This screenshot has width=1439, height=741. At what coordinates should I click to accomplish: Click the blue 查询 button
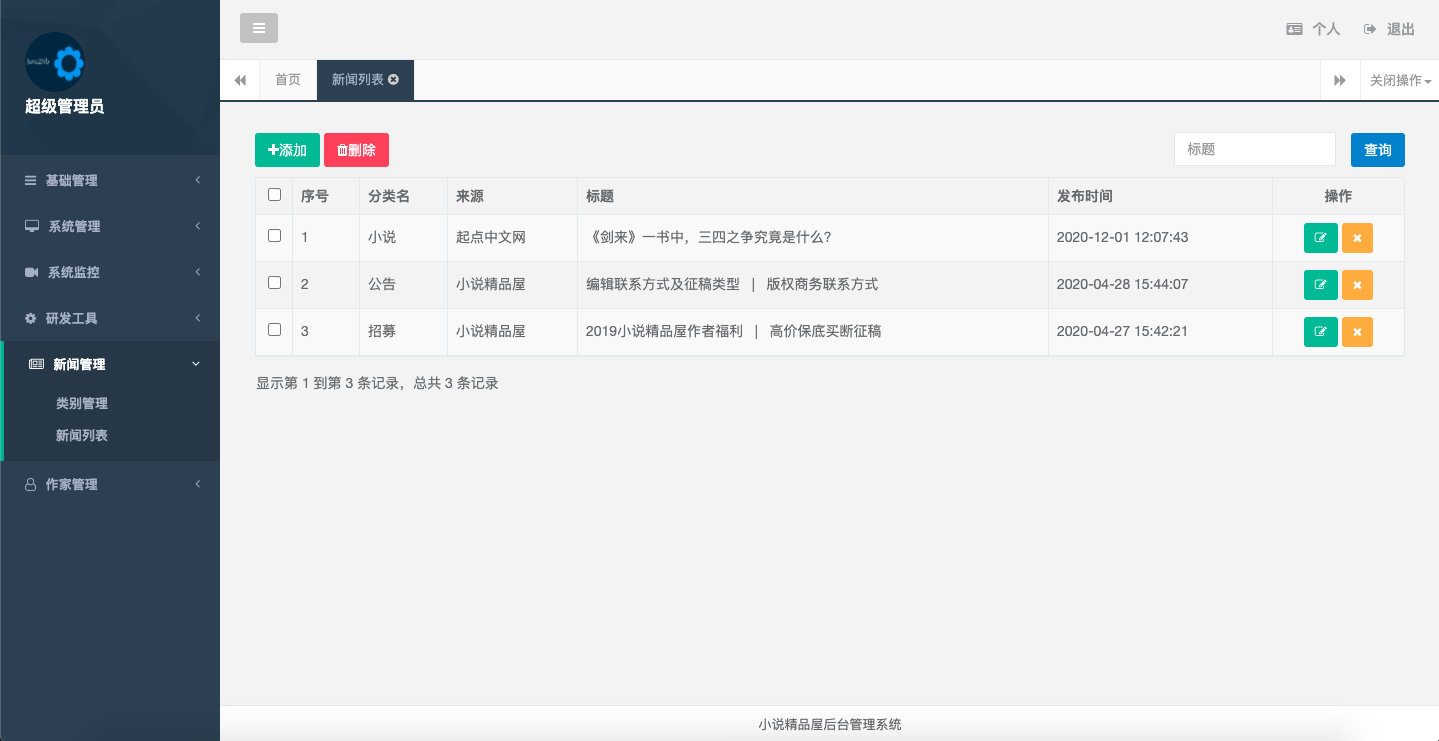tap(1378, 150)
